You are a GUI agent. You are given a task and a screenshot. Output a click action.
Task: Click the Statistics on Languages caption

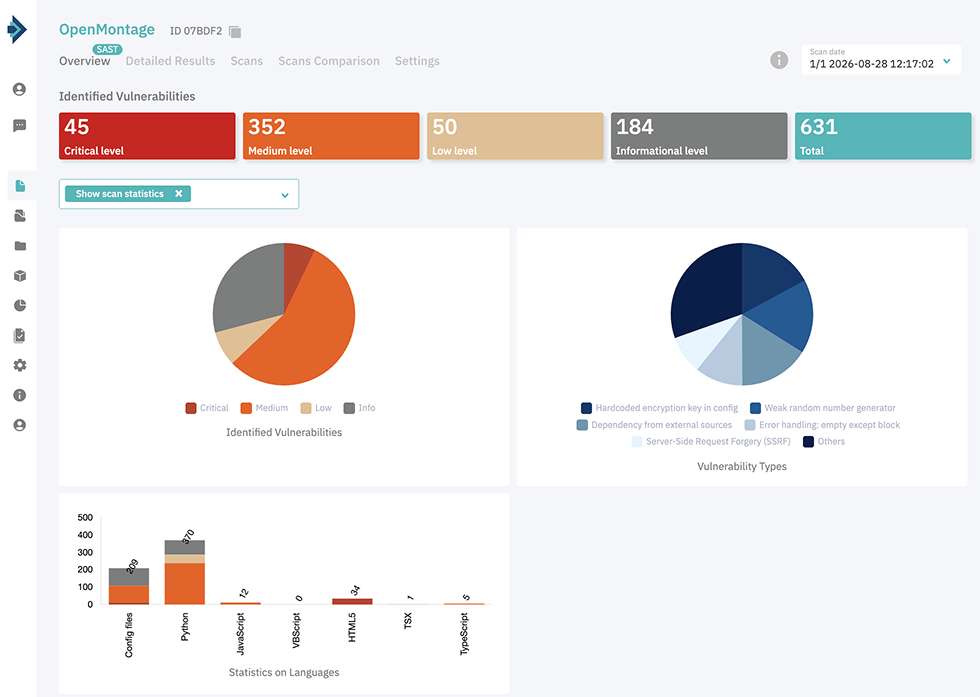click(284, 673)
